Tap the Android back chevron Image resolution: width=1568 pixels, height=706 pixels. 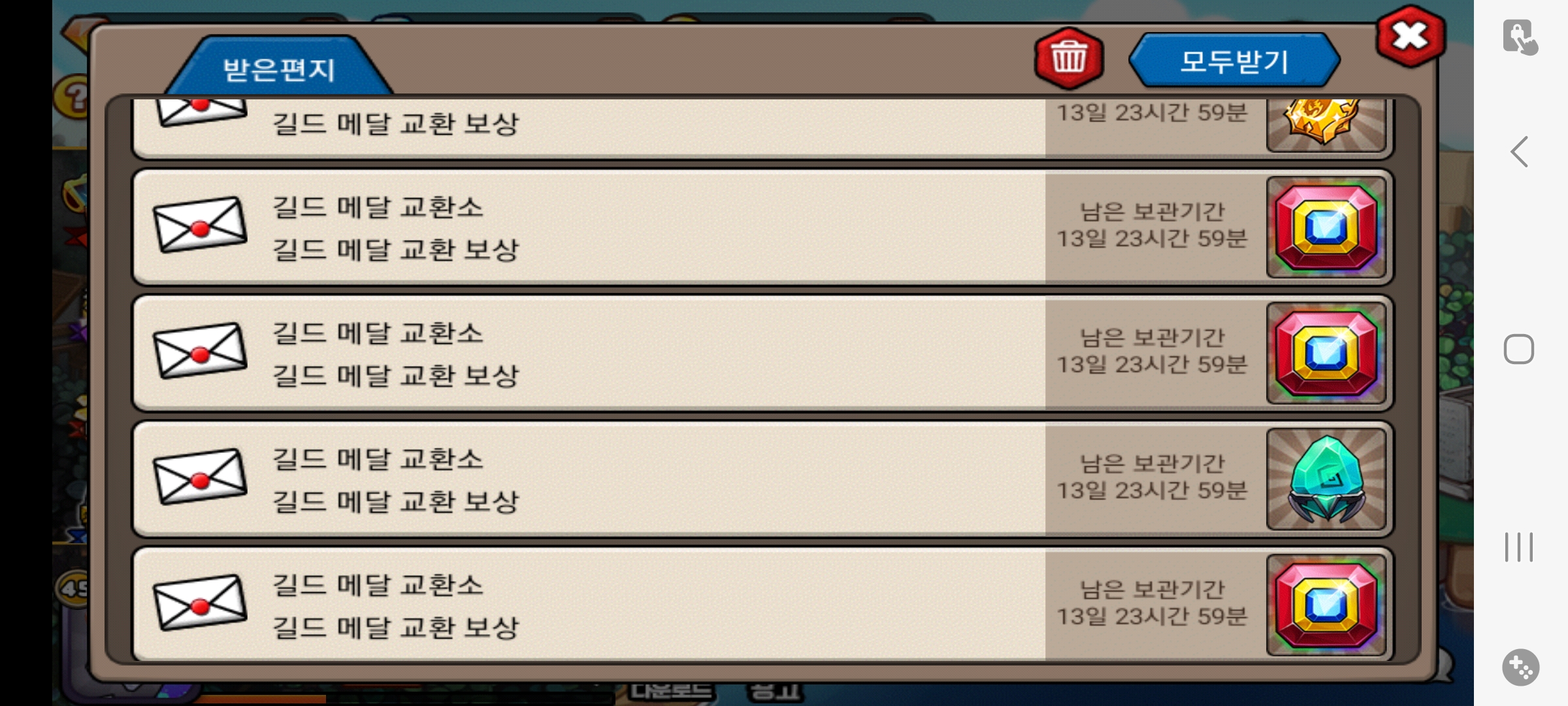tap(1520, 152)
